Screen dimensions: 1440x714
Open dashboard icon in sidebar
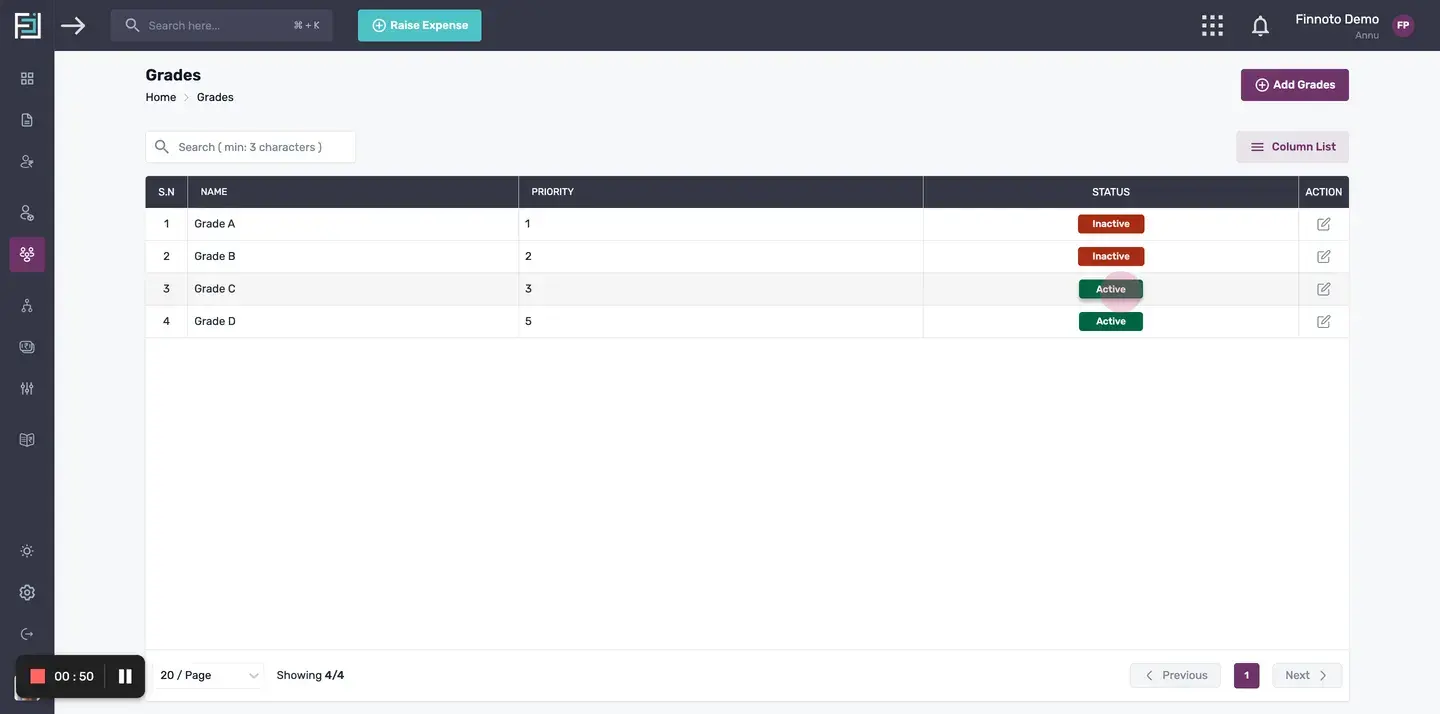point(27,78)
